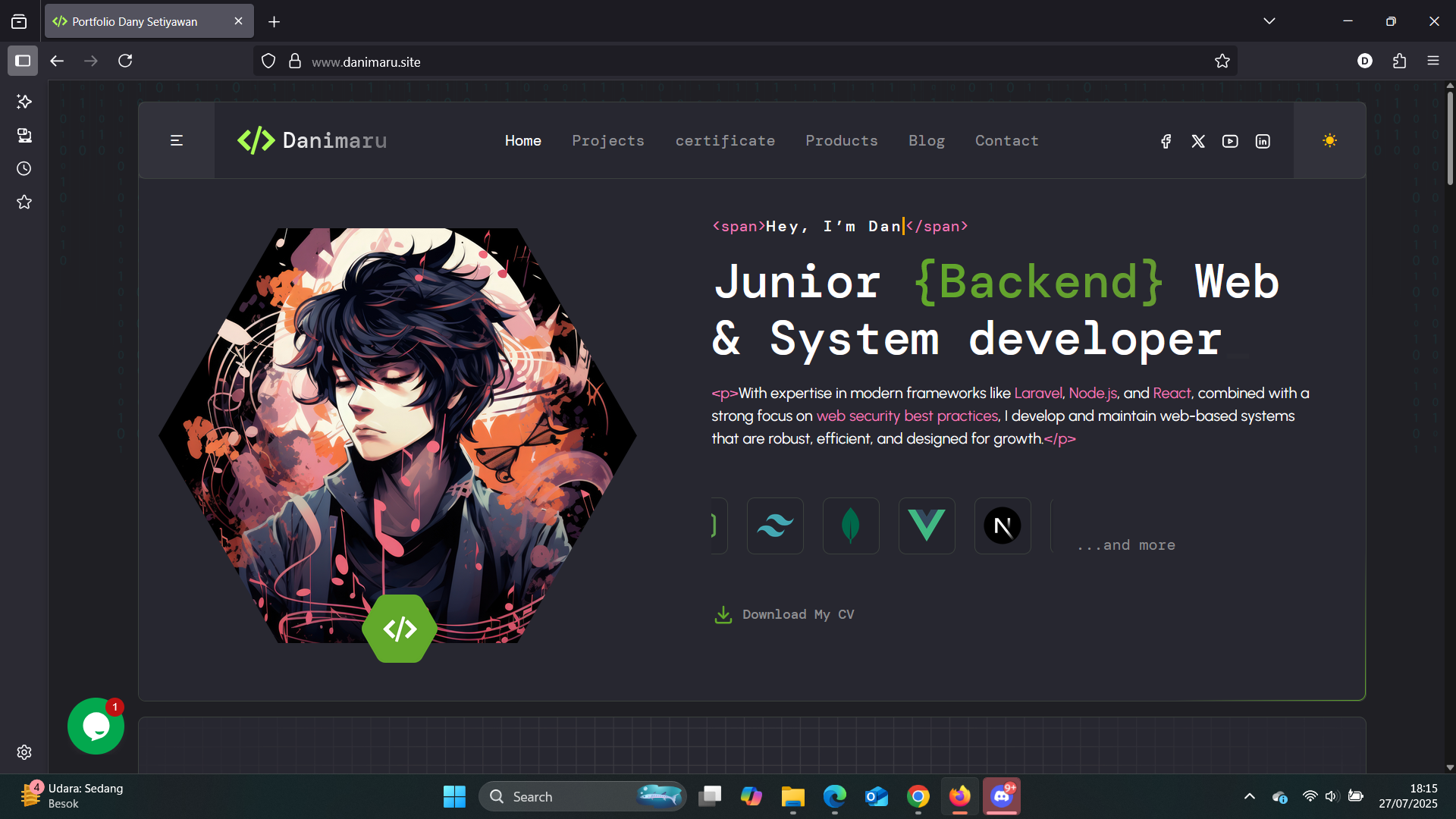The image size is (1456, 819).
Task: Open the Facebook social icon
Action: [x=1166, y=141]
